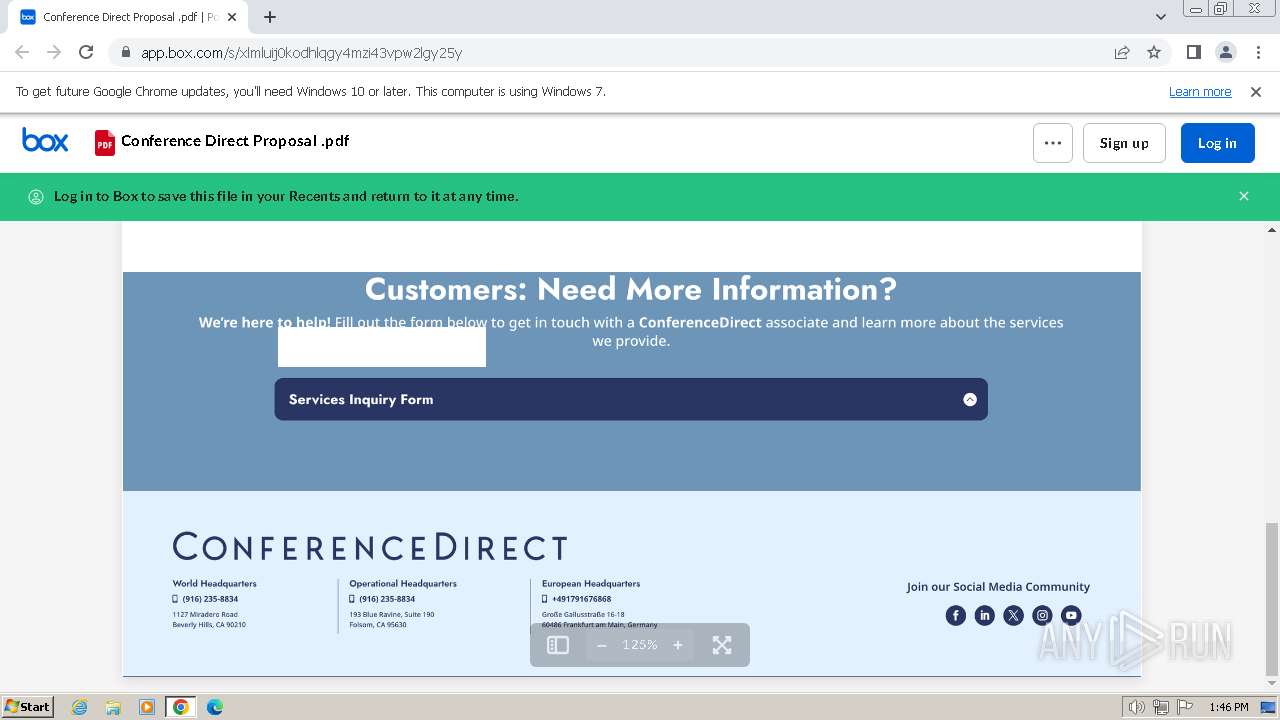
Task: Zoom in the PDF preview
Action: point(678,645)
